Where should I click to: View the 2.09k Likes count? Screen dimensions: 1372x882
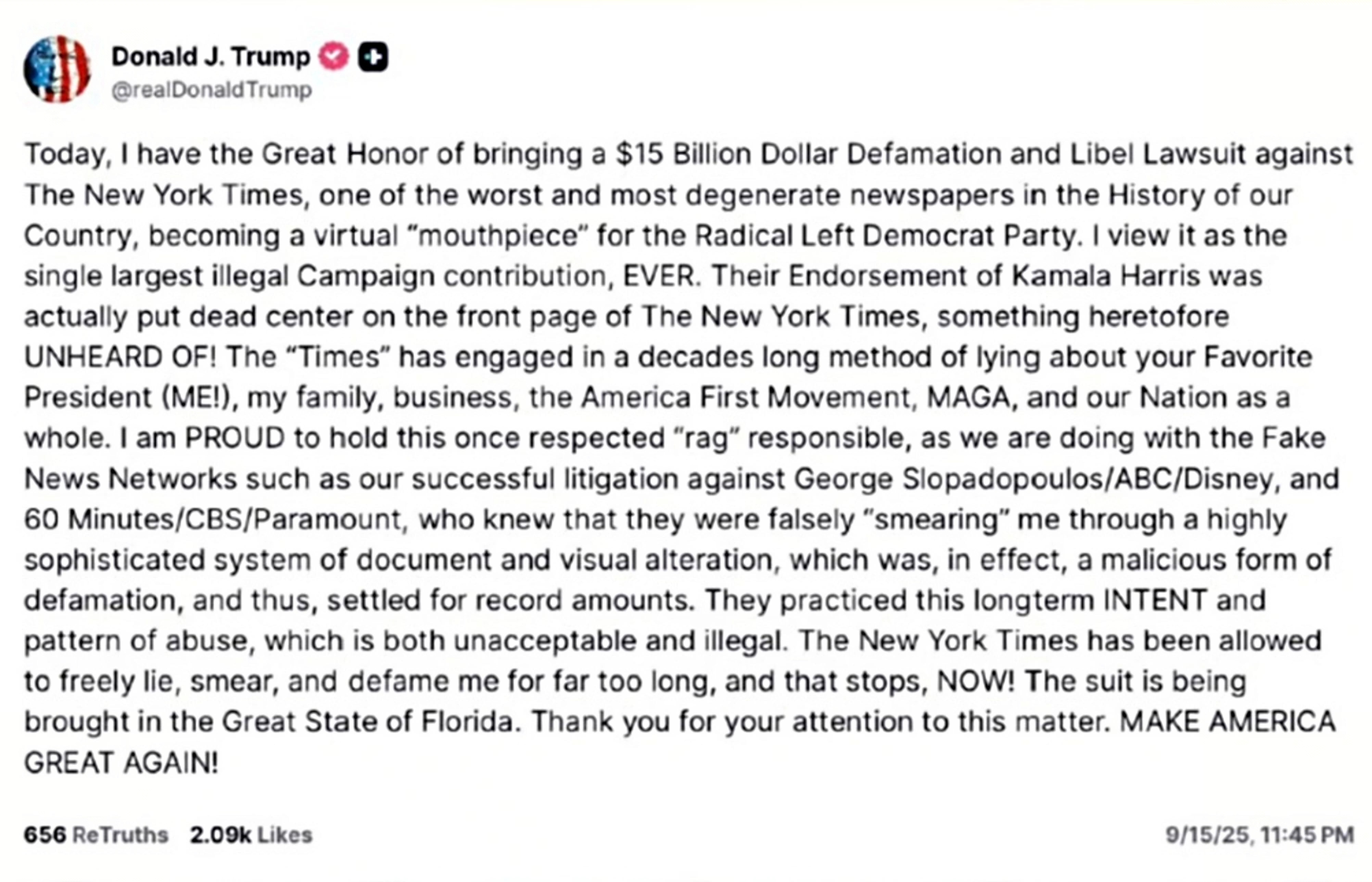[x=251, y=835]
